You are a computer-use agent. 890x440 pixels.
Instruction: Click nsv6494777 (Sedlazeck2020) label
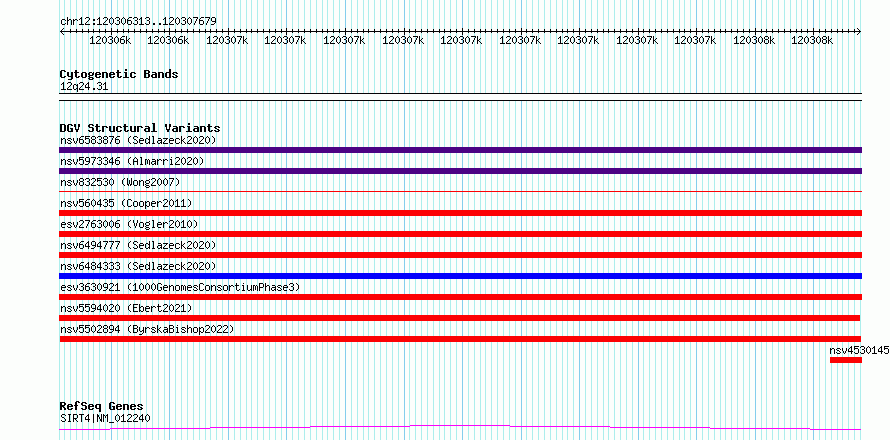point(138,245)
